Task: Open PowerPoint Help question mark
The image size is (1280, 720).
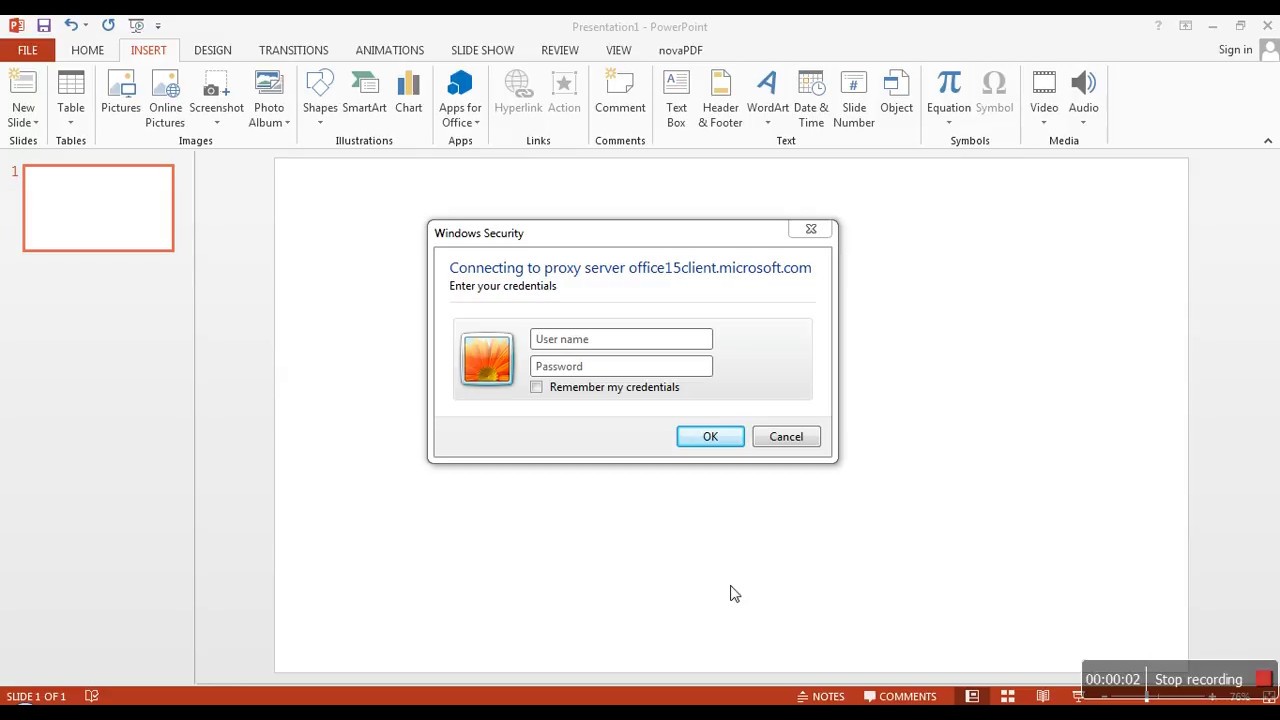Action: [x=1158, y=26]
